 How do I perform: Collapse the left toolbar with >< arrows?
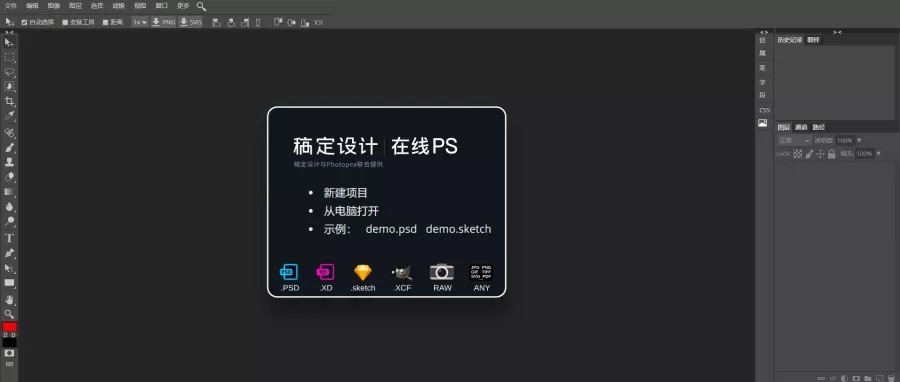pyautogui.click(x=9, y=33)
